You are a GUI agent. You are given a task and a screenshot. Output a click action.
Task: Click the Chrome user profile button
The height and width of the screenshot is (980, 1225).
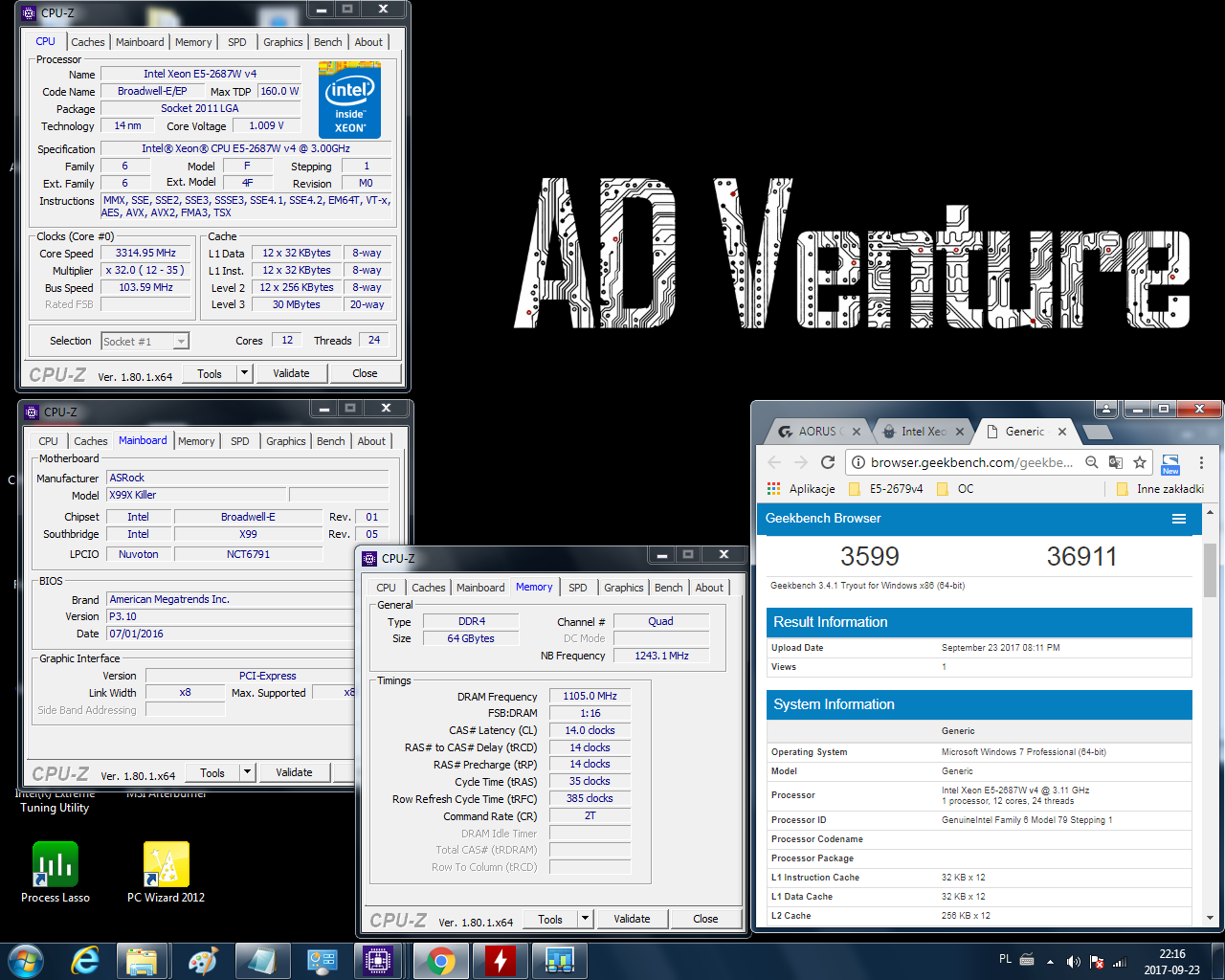tap(1106, 409)
